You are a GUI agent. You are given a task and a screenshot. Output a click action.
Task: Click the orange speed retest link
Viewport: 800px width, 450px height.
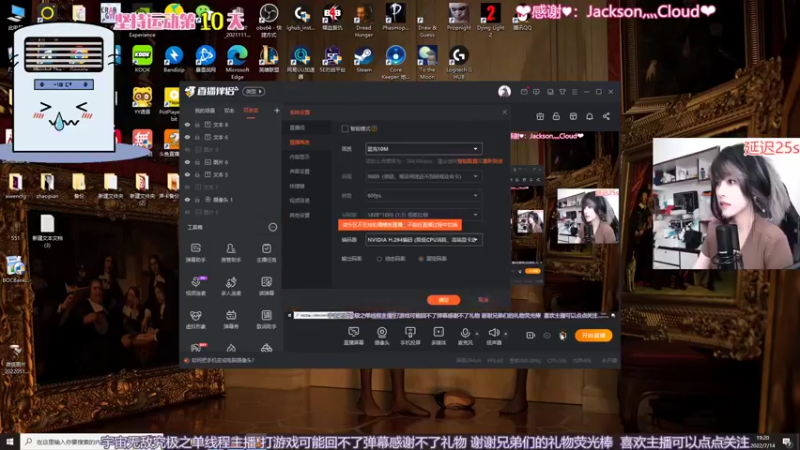click(x=492, y=161)
